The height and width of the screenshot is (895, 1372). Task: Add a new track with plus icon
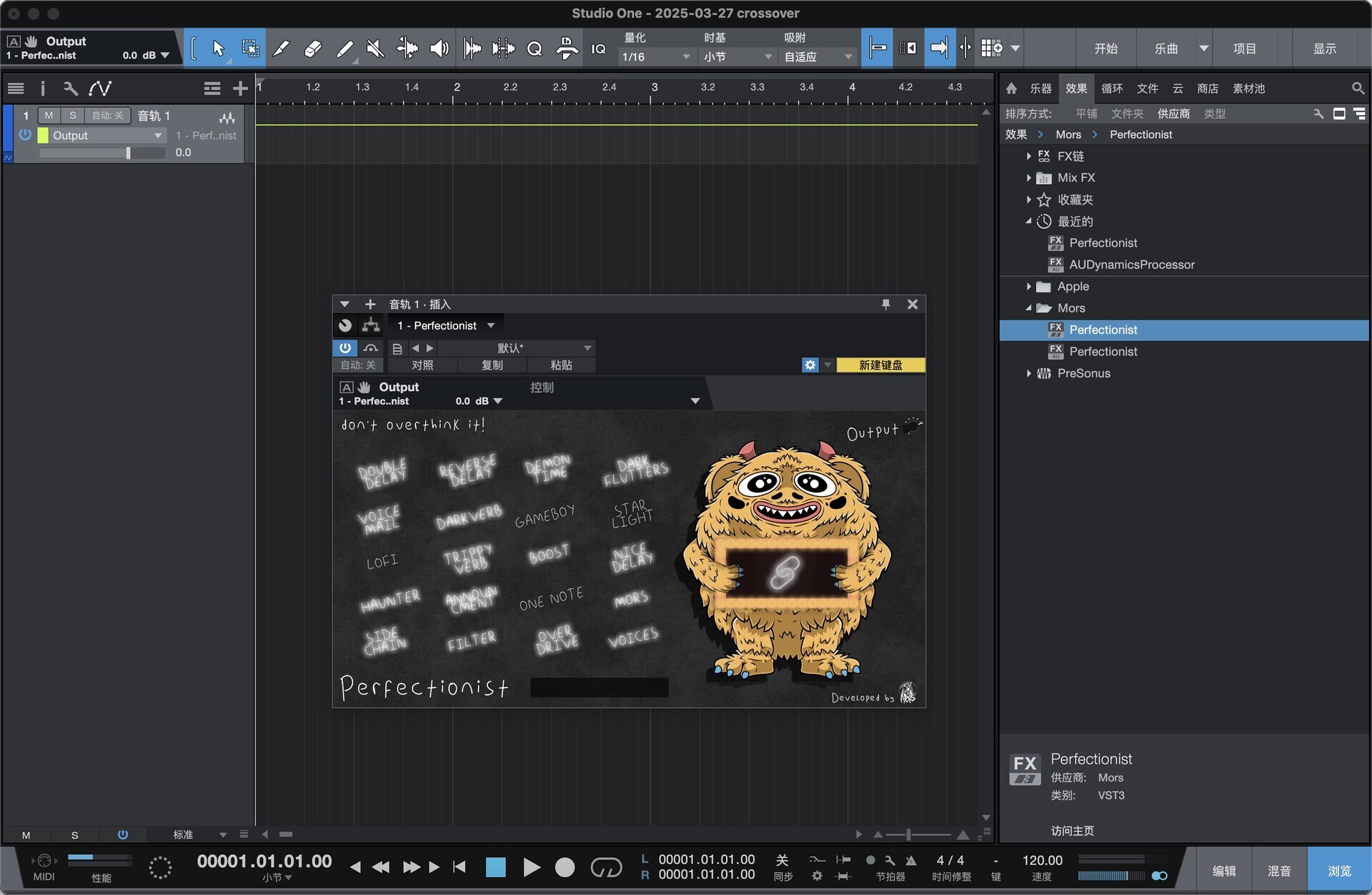[x=240, y=88]
